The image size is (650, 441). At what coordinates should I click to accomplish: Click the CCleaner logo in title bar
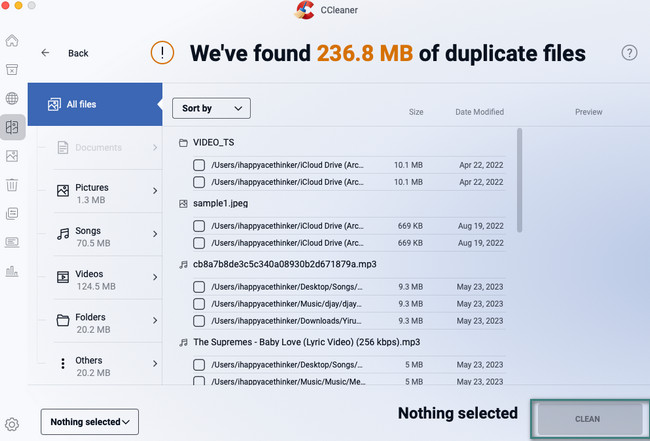click(x=305, y=10)
